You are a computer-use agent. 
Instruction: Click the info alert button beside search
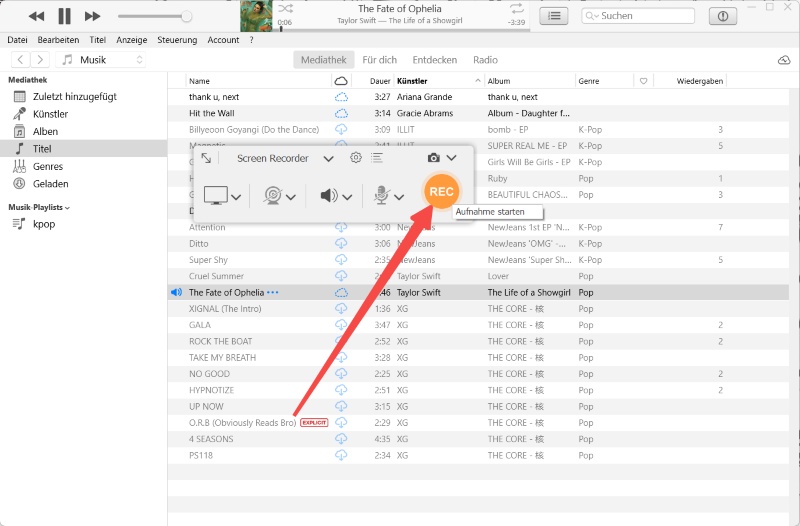click(722, 16)
